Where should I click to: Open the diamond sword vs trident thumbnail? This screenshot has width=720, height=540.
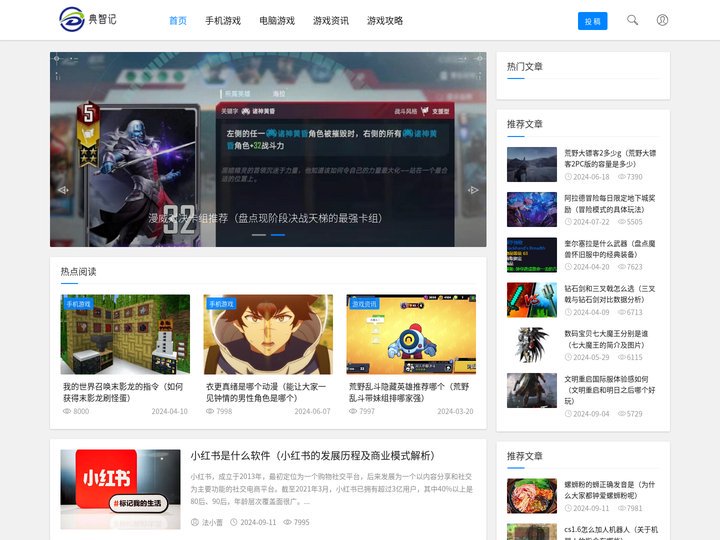coord(532,300)
